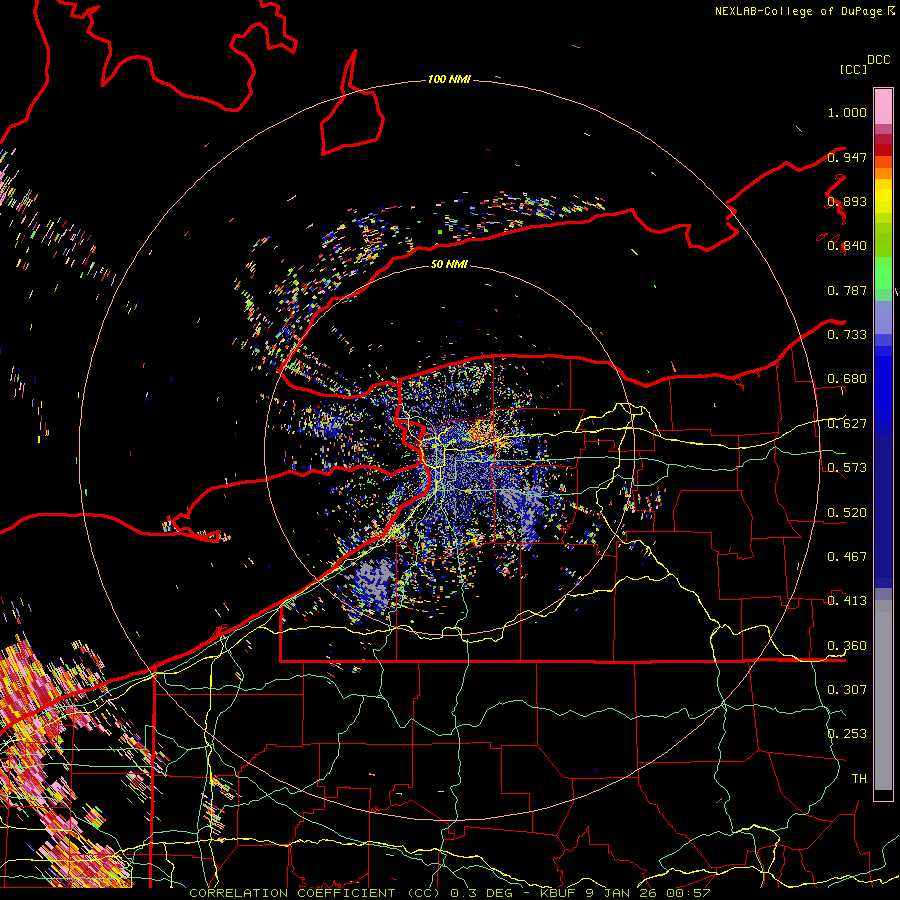
Task: Click the Correlation Coefficient caption at bottom
Action: pos(450,893)
